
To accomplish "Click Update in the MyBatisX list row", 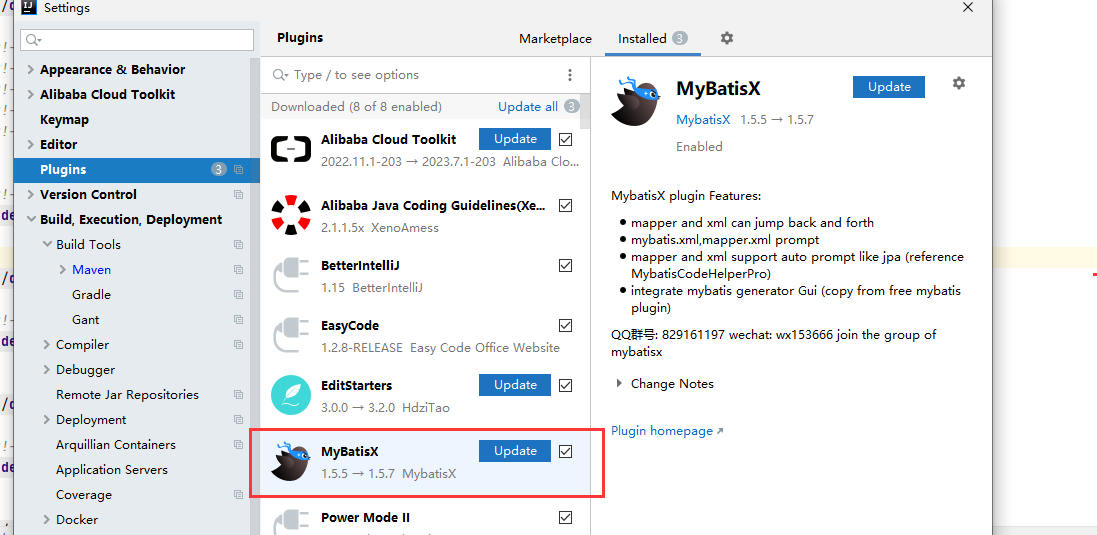I will click(515, 451).
